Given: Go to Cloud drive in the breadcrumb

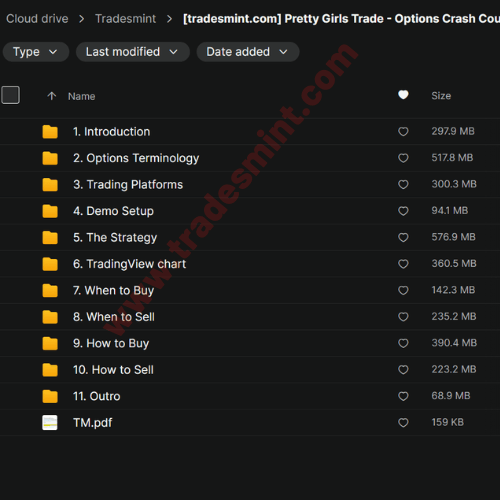Looking at the screenshot, I should pyautogui.click(x=37, y=19).
